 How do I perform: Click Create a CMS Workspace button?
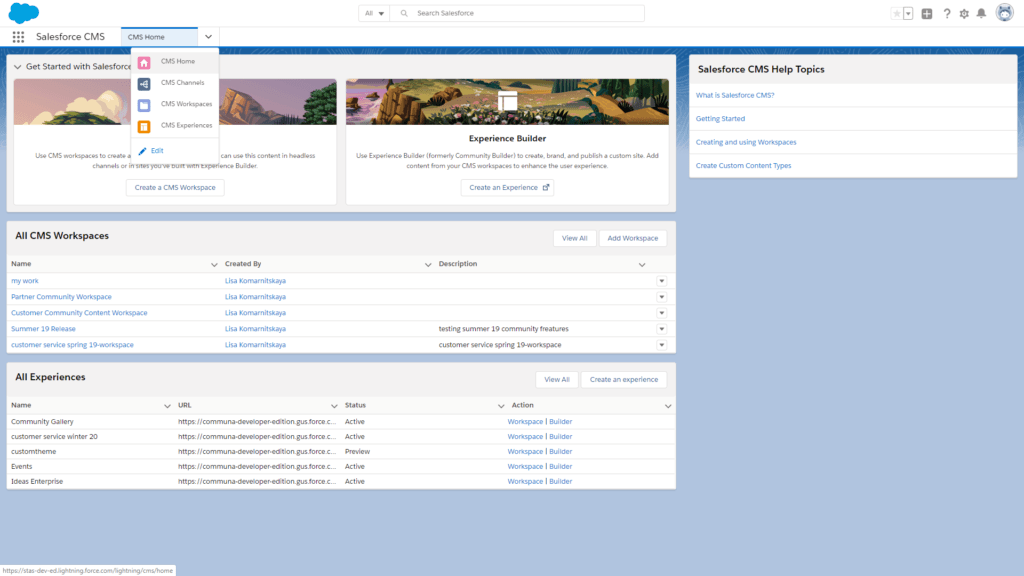tap(175, 187)
